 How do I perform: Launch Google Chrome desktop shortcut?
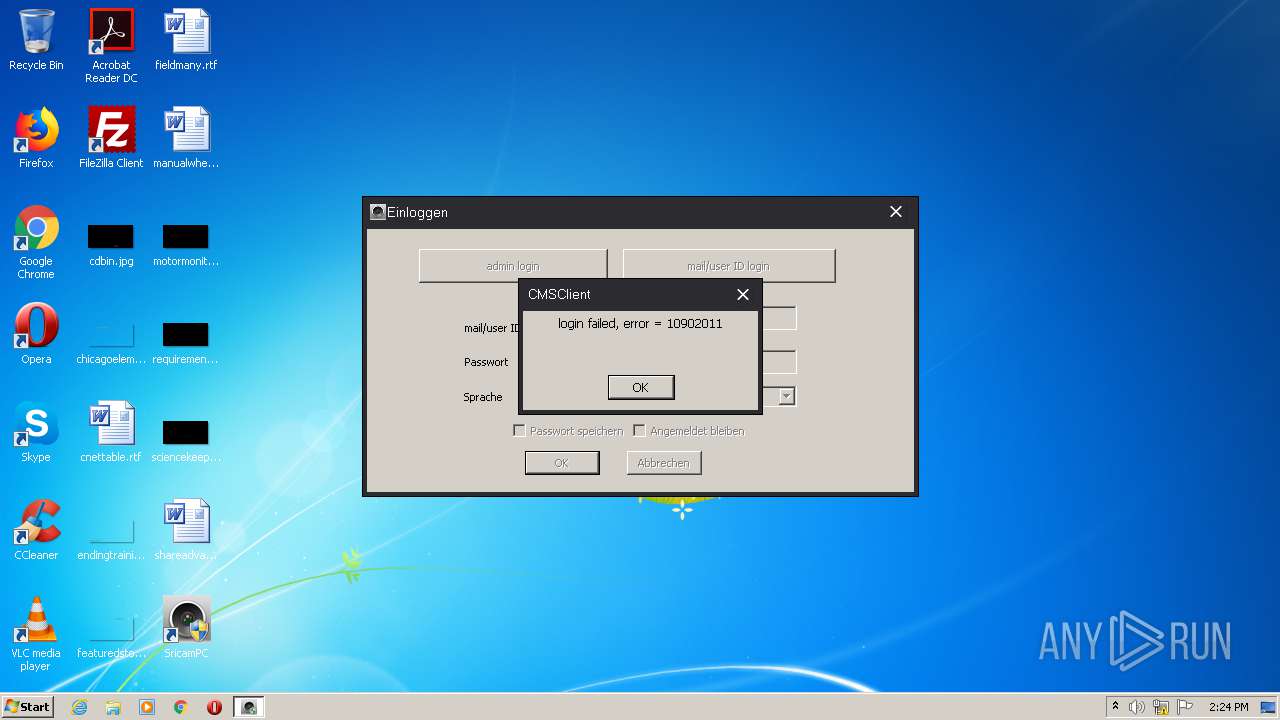(x=36, y=242)
